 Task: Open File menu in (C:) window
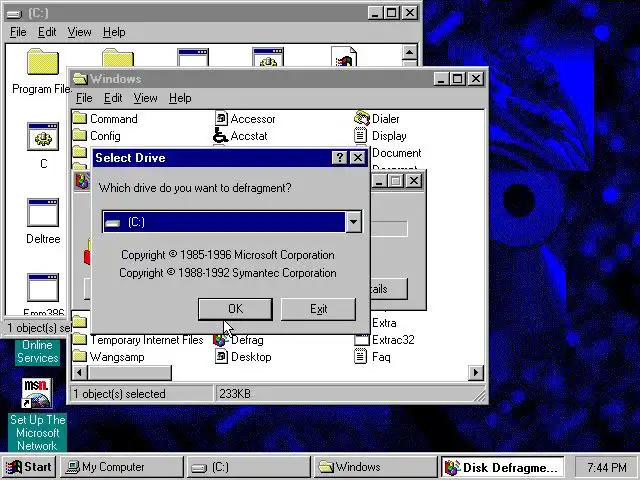tap(18, 32)
